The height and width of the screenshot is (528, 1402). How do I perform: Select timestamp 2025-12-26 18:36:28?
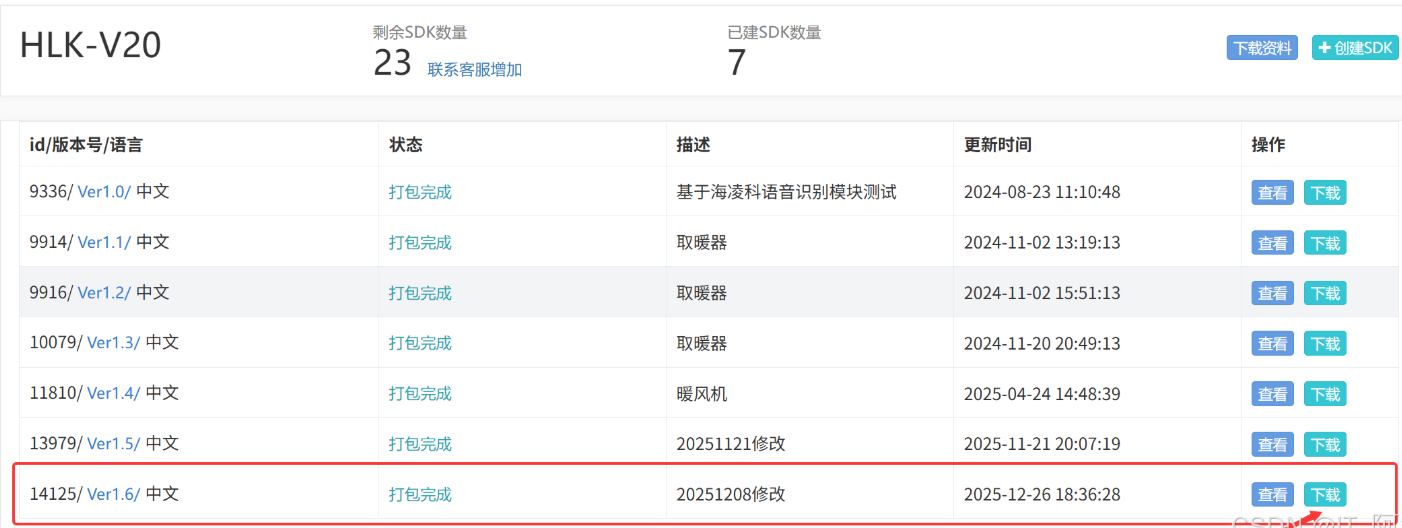point(1042,494)
